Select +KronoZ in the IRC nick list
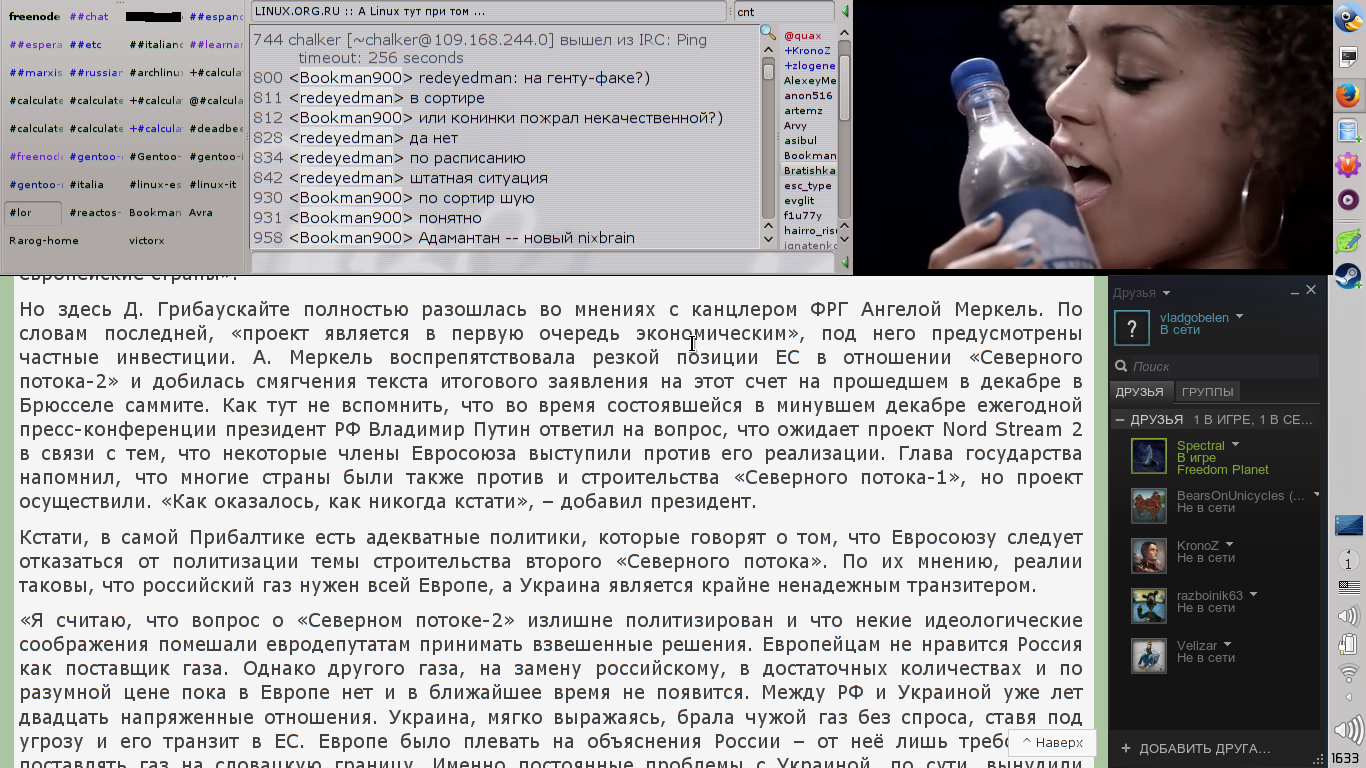 (808, 51)
